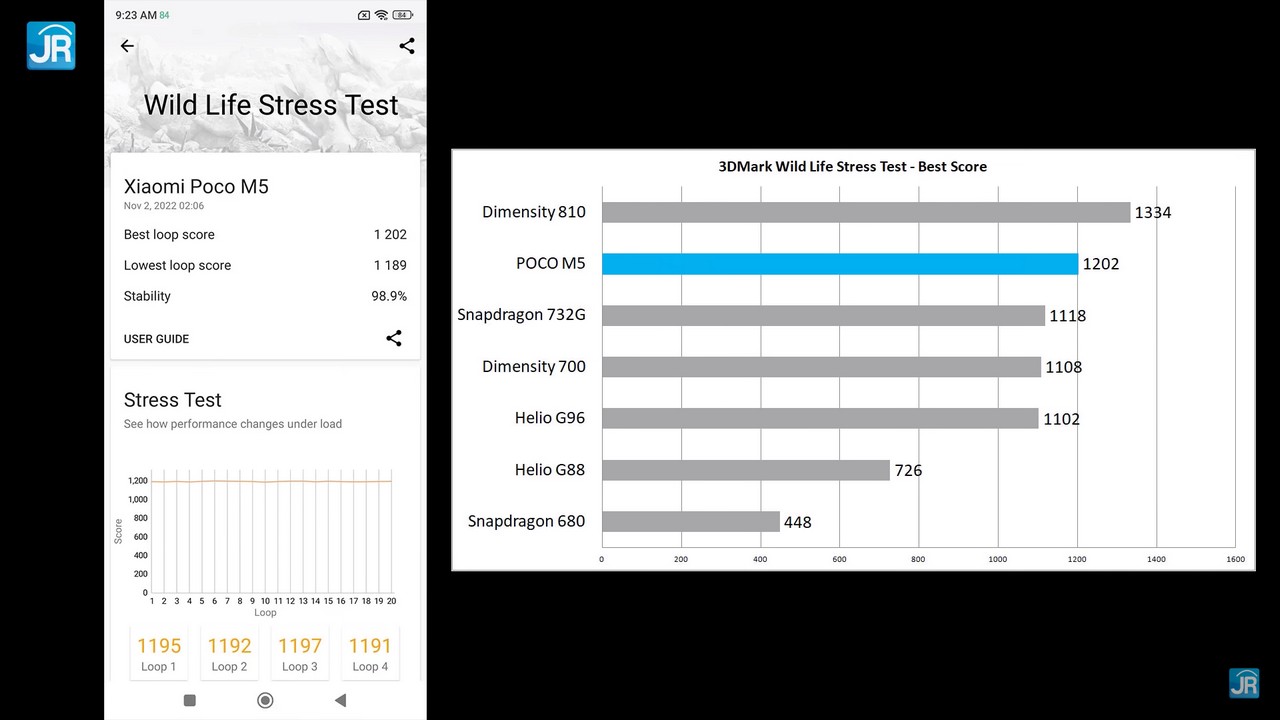
Task: Select the Loop 1 score card 1195
Action: [159, 654]
